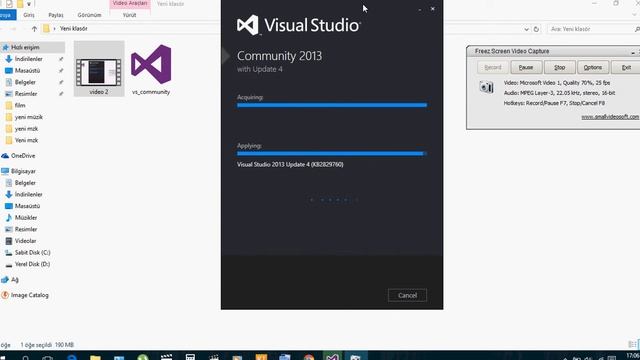
Task: Click the pin icon beside İndirilenler
Action: click(x=61, y=59)
